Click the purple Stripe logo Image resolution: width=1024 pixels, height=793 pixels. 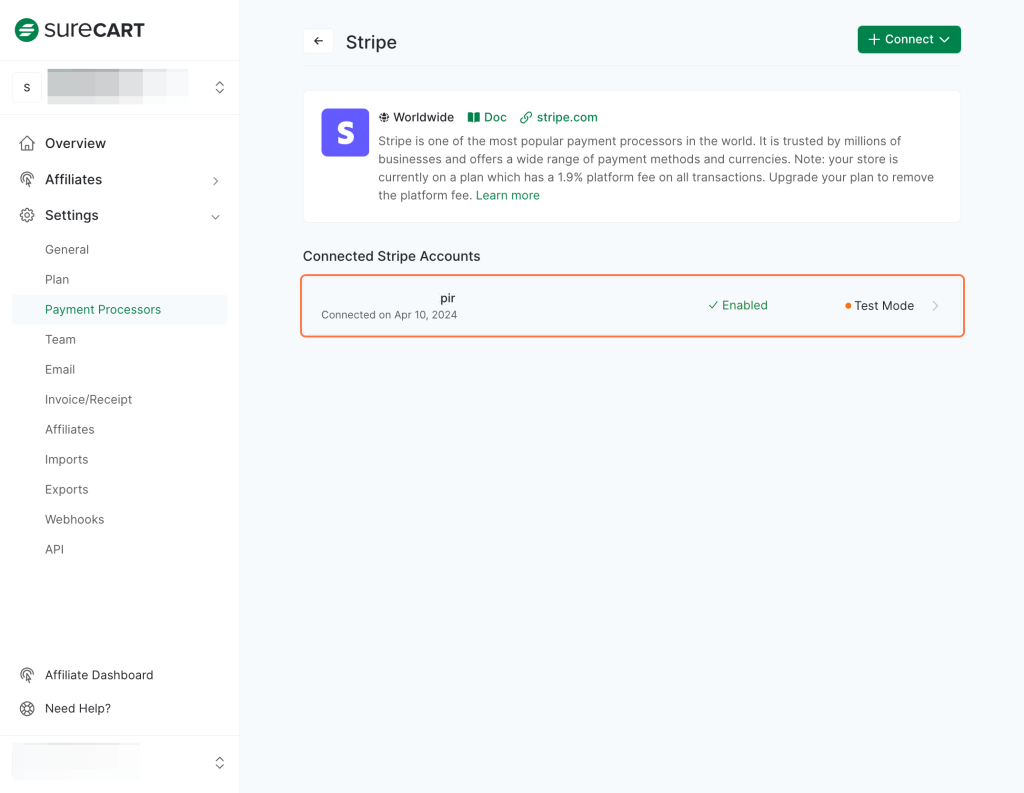click(345, 133)
